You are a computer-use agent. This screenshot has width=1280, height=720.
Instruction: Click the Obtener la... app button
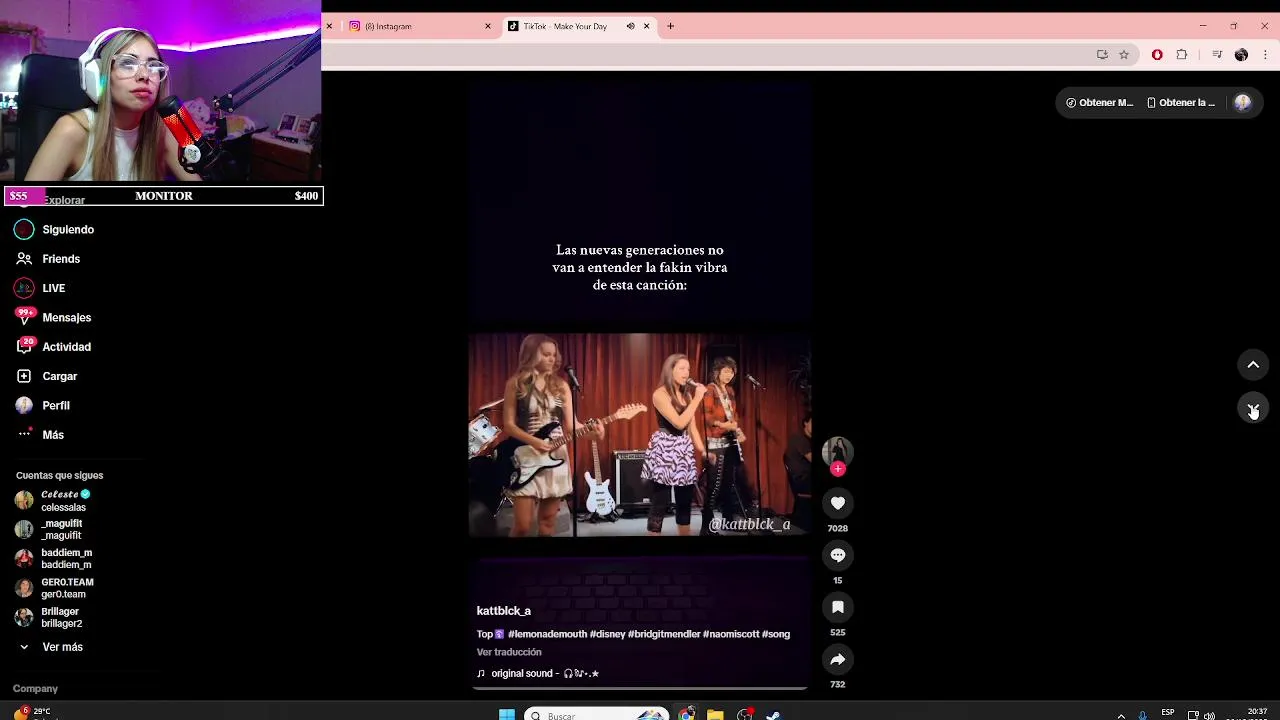point(1181,103)
